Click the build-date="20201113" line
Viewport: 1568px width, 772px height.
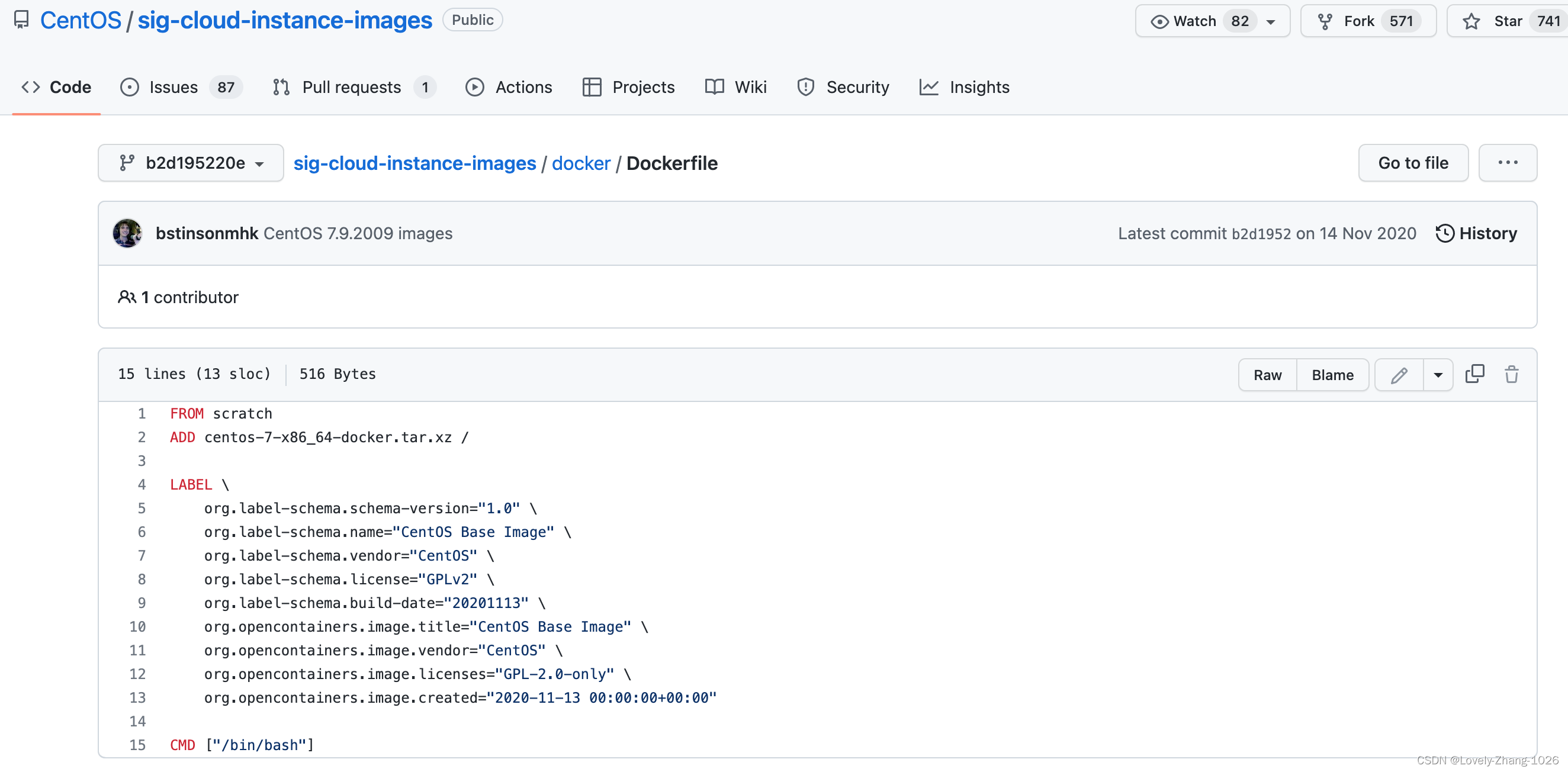[374, 603]
